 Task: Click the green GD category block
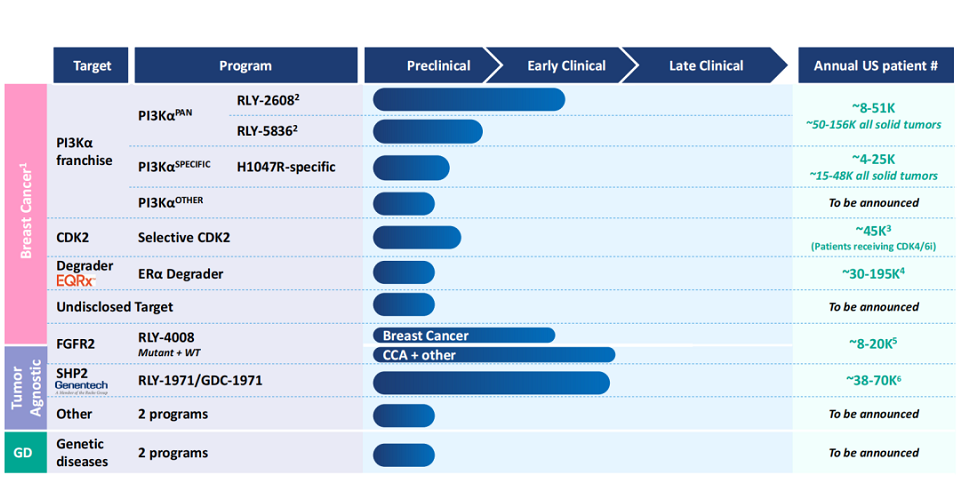26,452
